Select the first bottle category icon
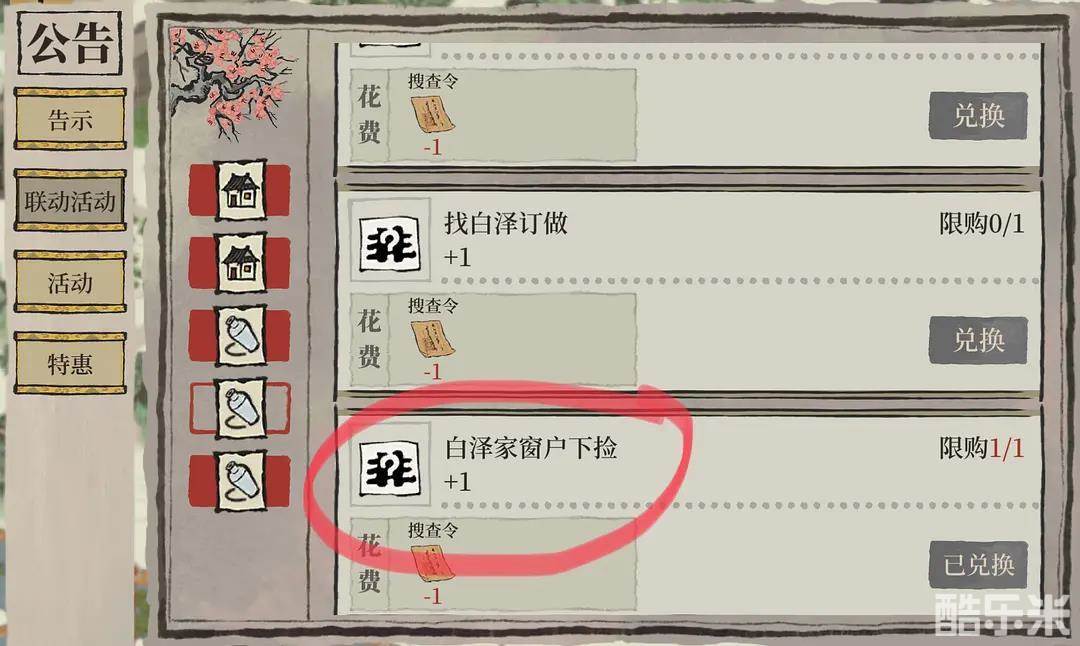 tap(240, 336)
